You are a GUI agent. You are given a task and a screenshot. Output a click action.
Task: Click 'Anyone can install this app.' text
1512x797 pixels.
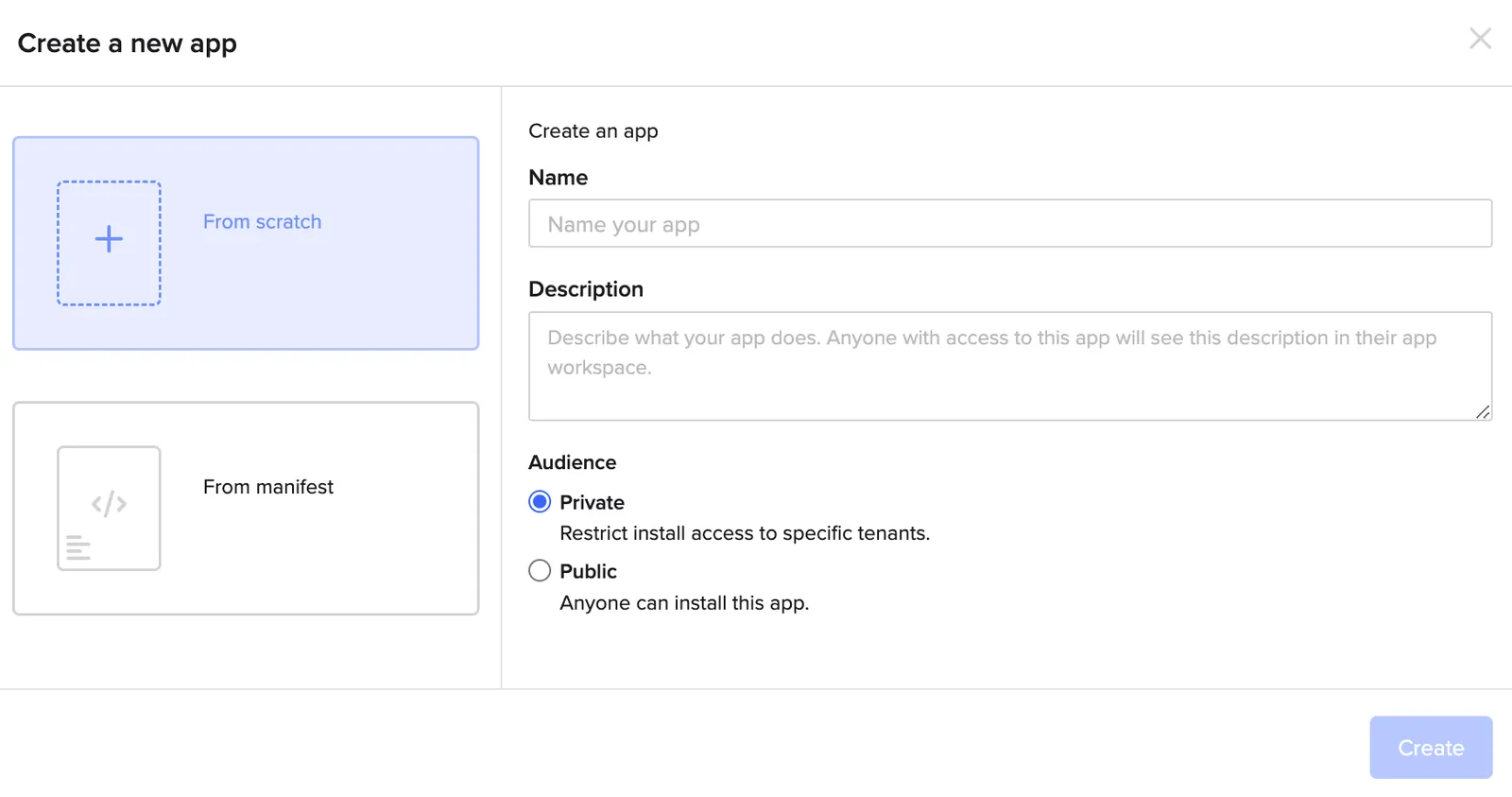coord(684,603)
